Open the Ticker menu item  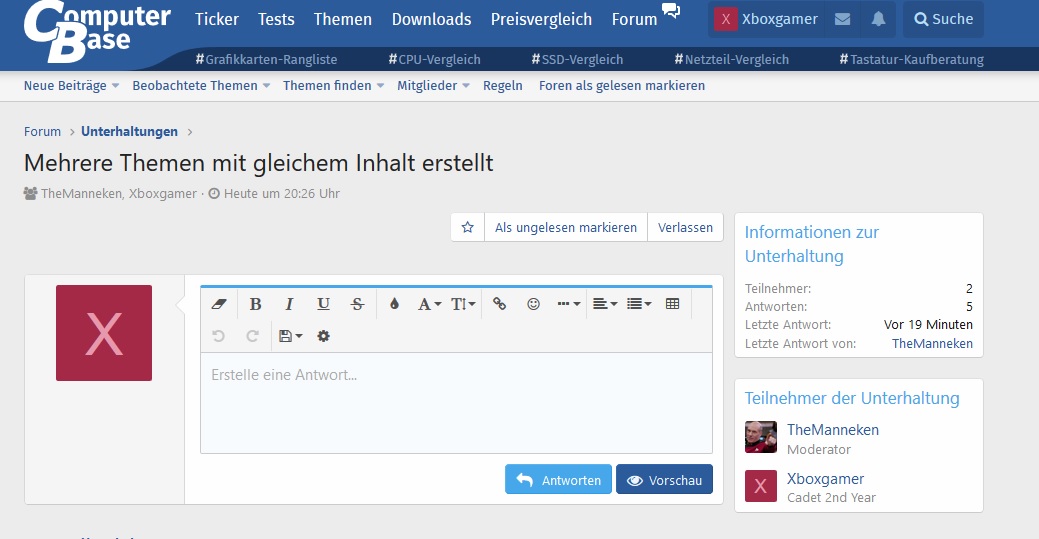pos(217,19)
